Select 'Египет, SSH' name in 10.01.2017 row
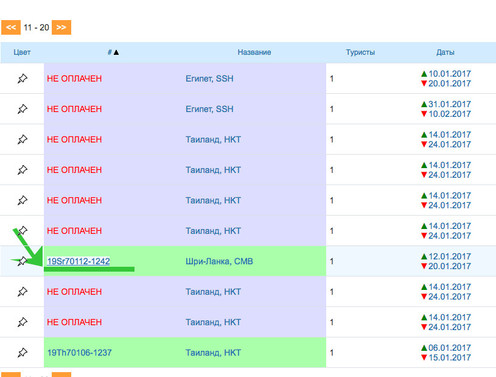The width and height of the screenshot is (496, 377). 209,79
